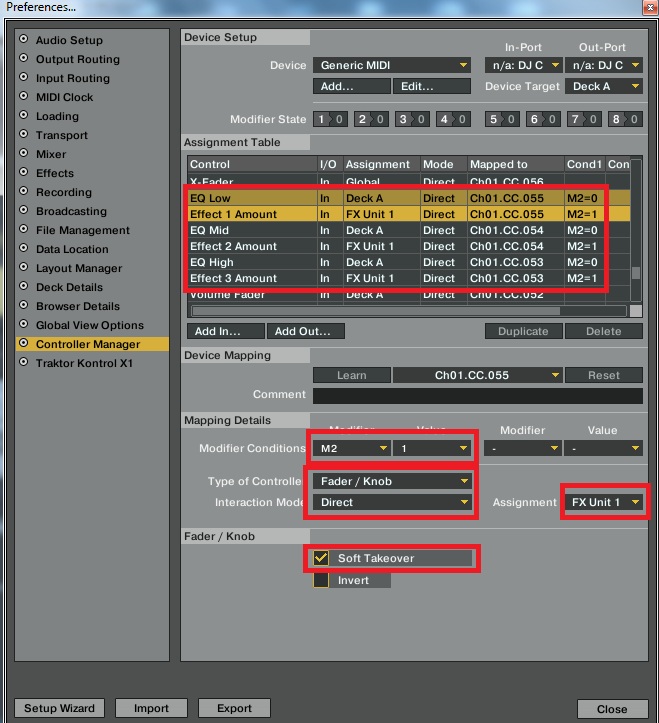Open the second modifier Value dropdown
Screen dimensions: 659x723
point(603,448)
